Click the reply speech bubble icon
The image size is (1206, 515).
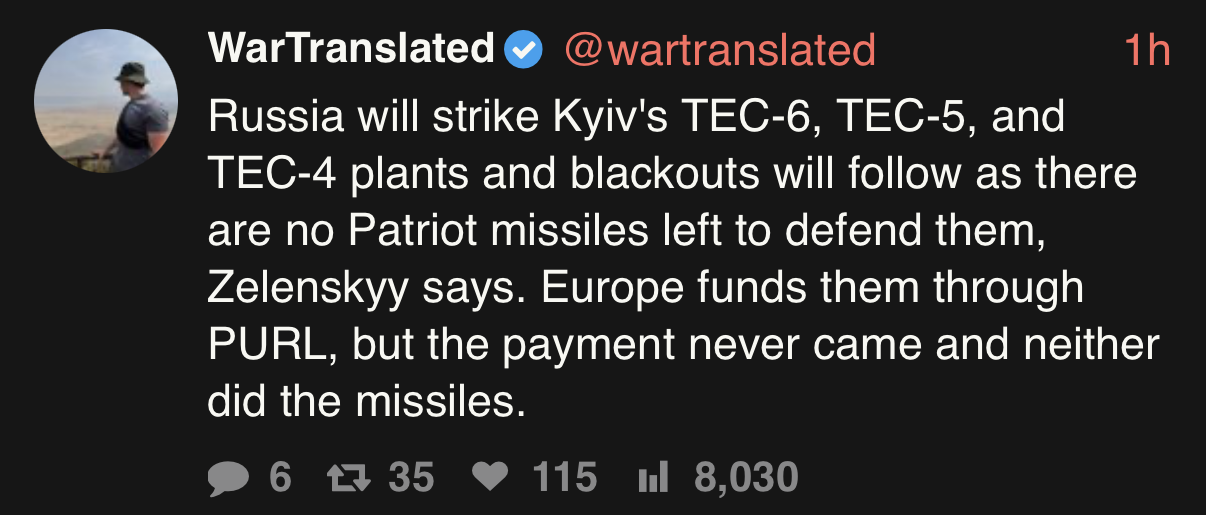pos(229,478)
